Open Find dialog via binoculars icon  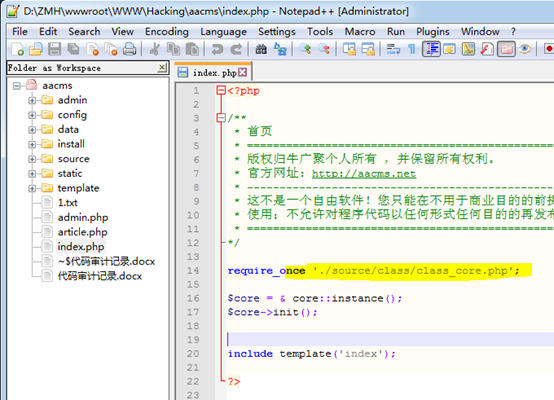point(261,49)
